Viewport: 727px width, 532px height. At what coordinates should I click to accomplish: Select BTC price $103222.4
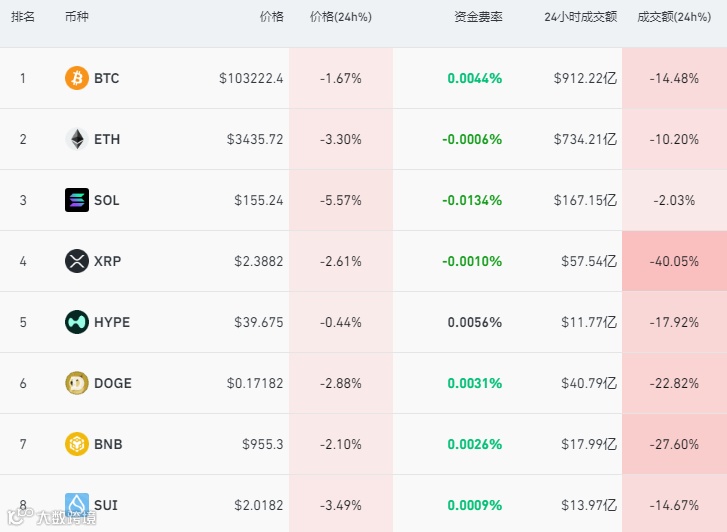point(251,78)
